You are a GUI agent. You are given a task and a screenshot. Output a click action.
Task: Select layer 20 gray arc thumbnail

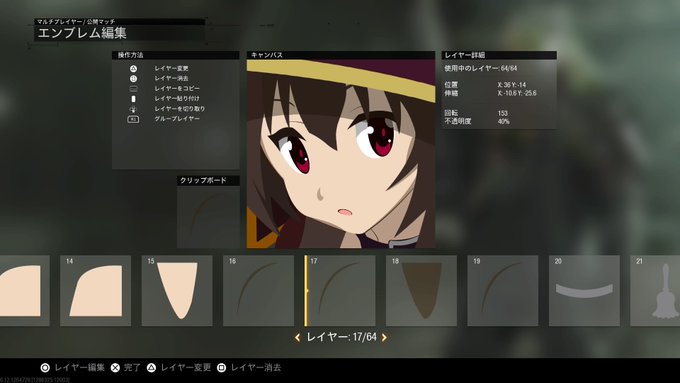coord(585,291)
